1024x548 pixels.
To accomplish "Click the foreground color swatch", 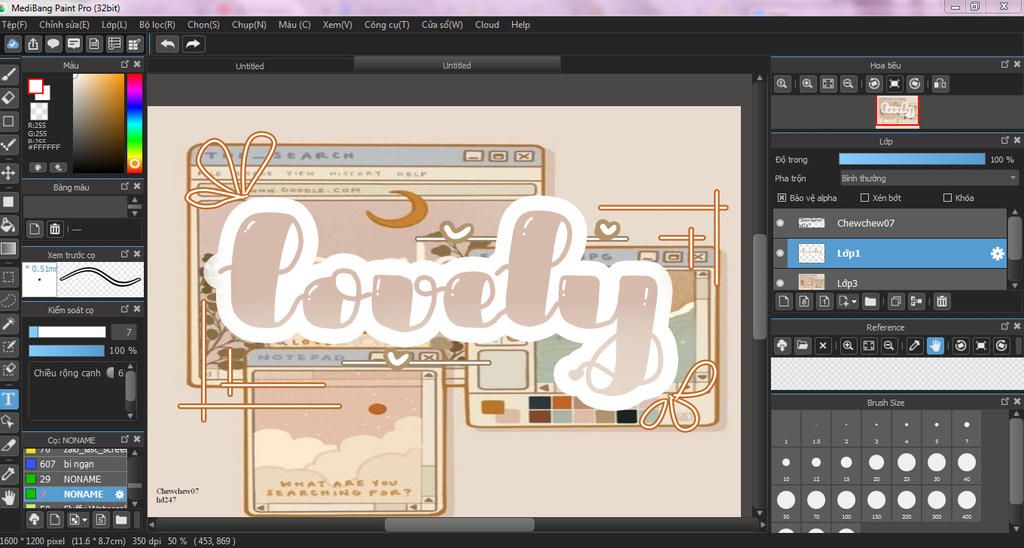I will 35,86.
